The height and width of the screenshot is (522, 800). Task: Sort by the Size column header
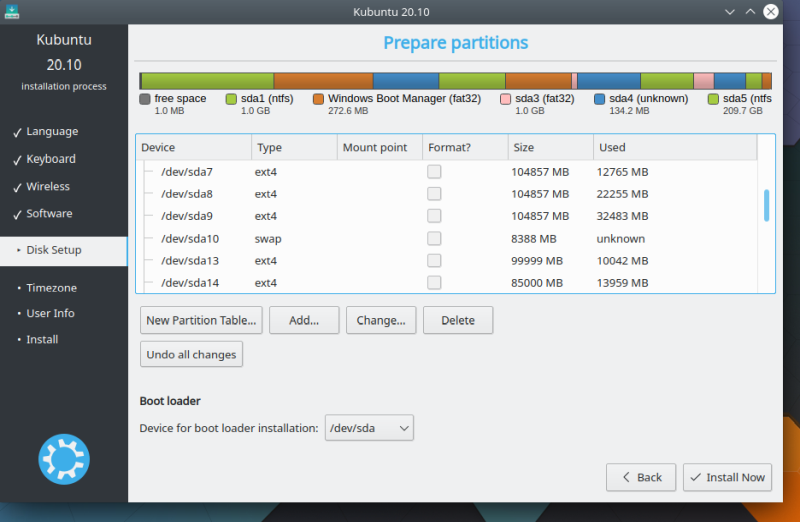point(551,147)
